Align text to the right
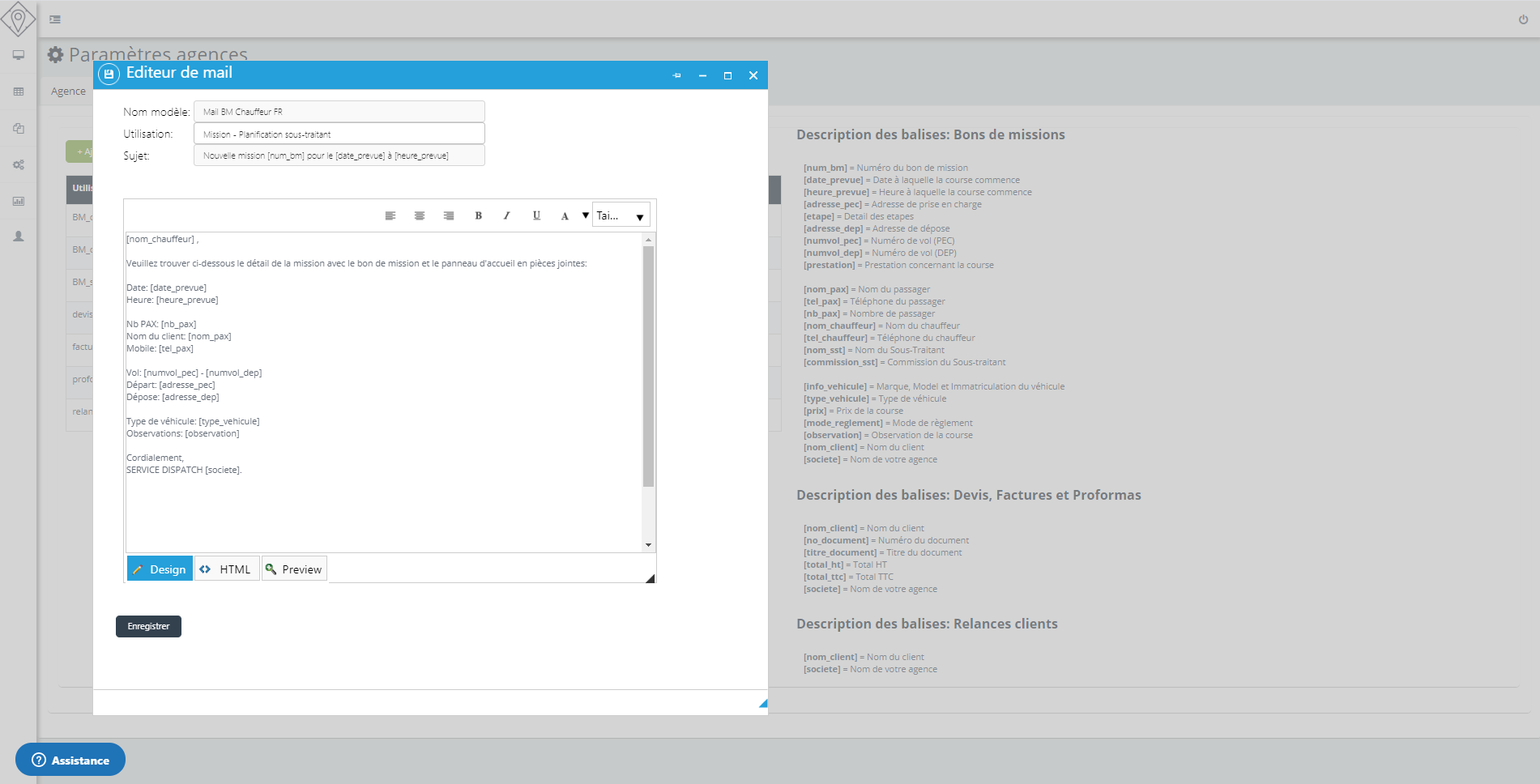This screenshot has width=1540, height=784. [448, 215]
